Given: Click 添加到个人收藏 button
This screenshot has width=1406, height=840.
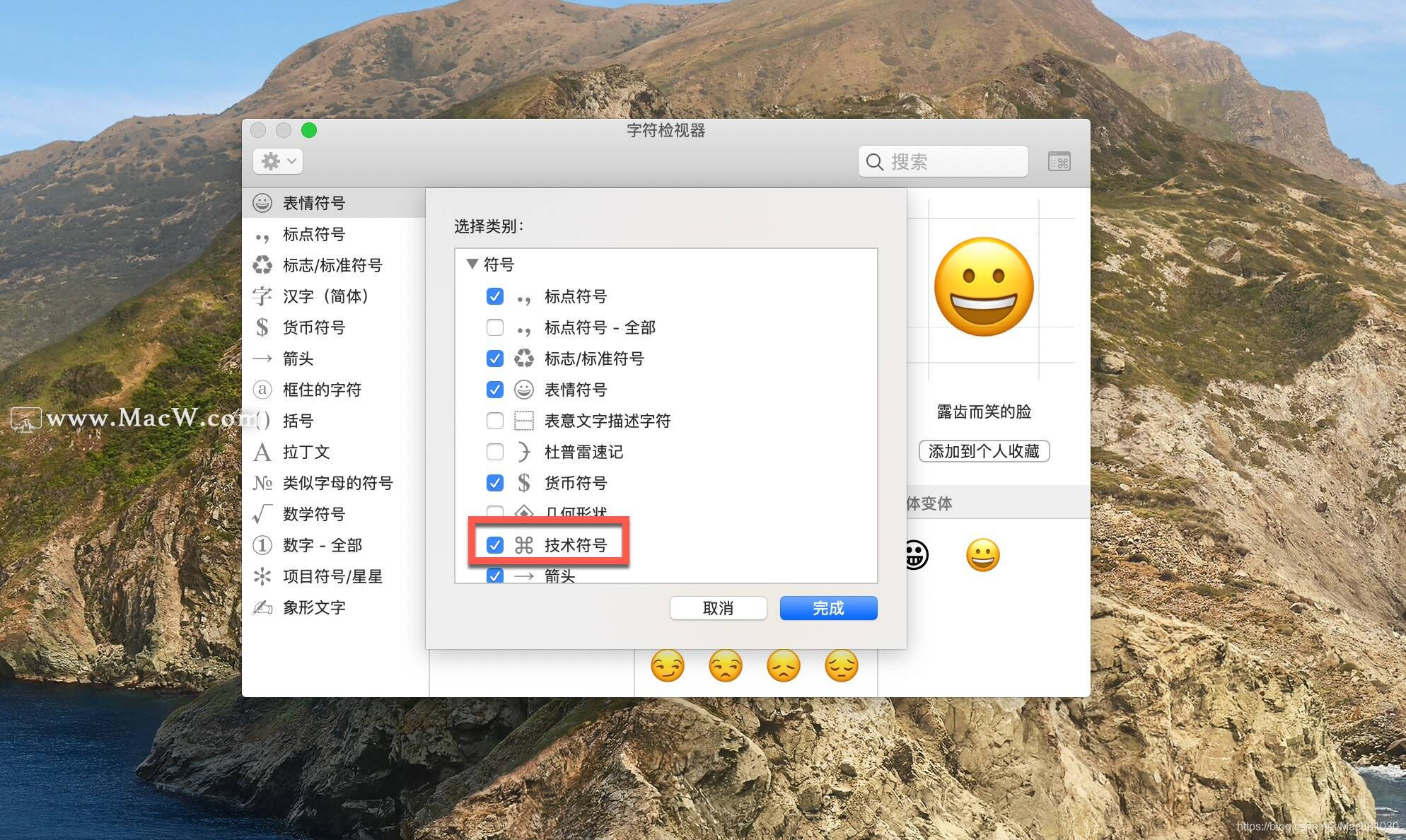Looking at the screenshot, I should 983,451.
